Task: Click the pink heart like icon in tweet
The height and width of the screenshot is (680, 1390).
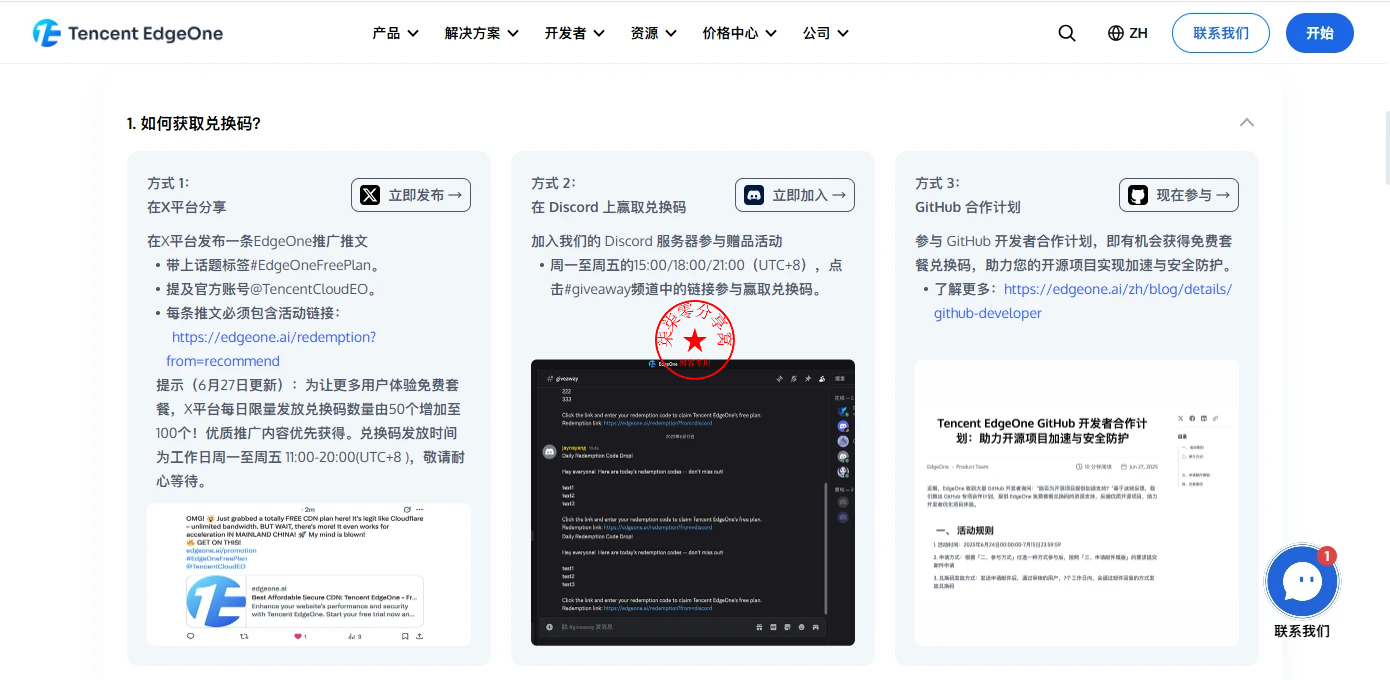Action: [298, 636]
